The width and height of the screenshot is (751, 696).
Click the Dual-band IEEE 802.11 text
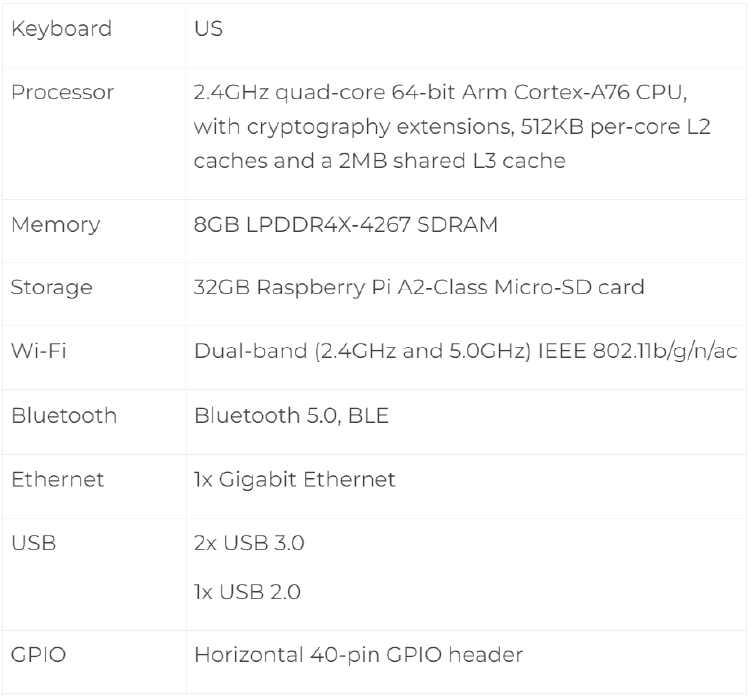pos(466,352)
